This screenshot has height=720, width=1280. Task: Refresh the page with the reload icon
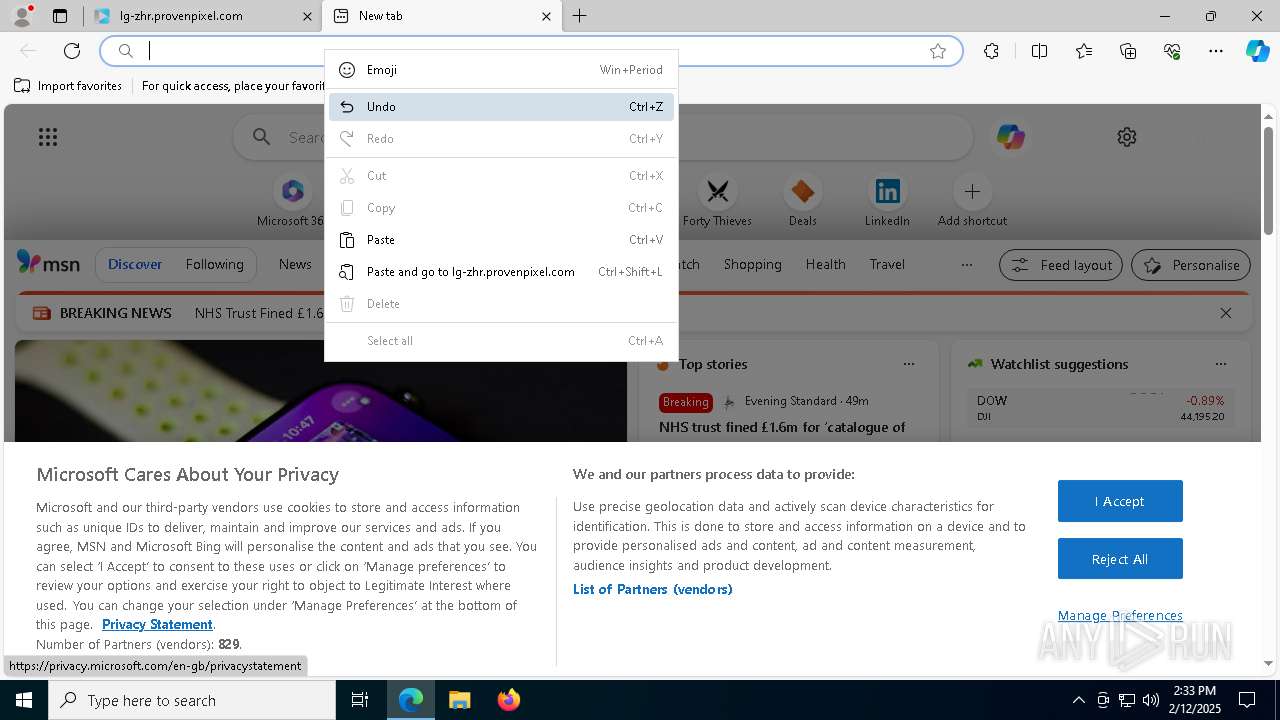[x=72, y=51]
